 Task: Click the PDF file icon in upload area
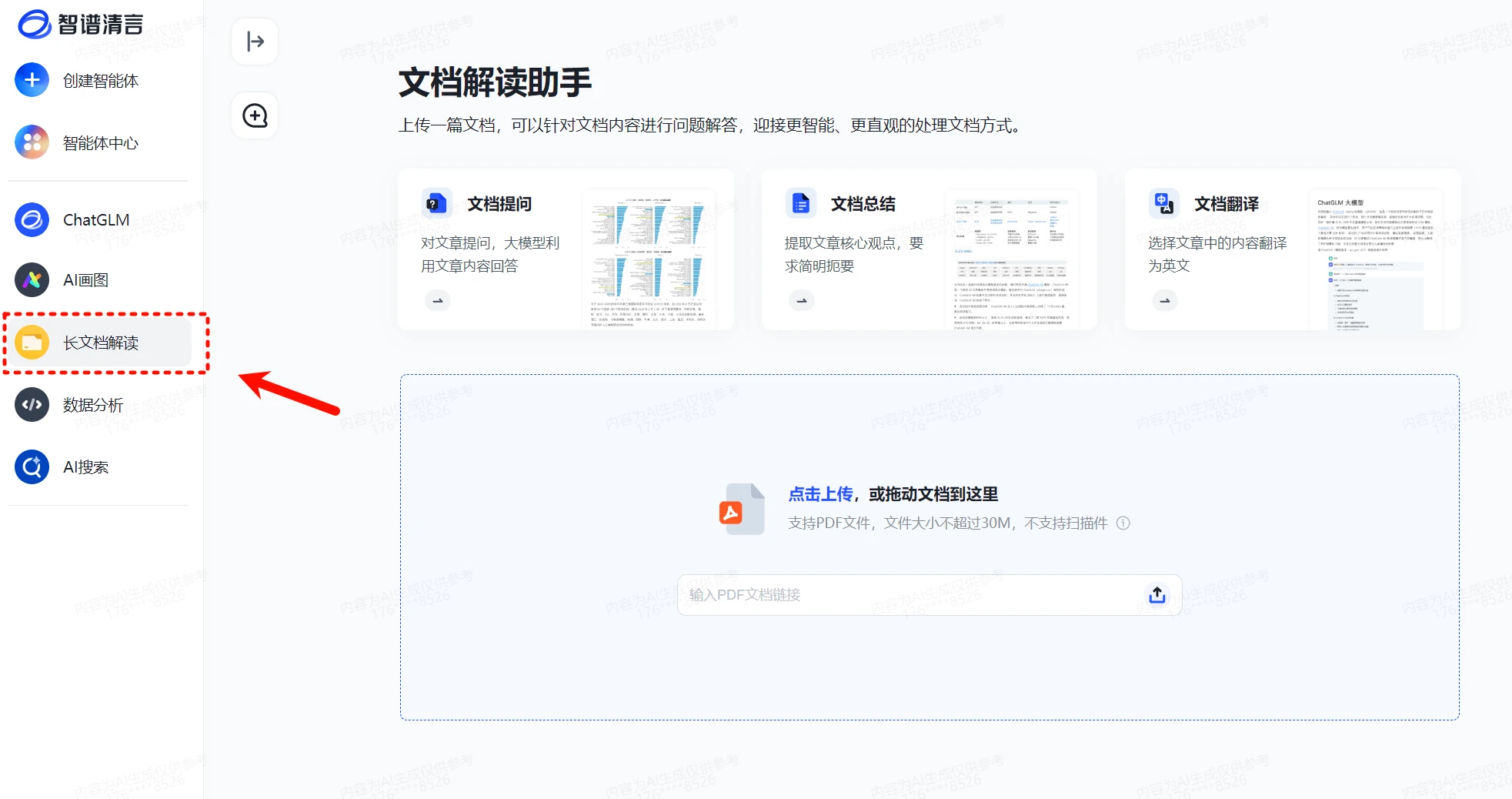pyautogui.click(x=742, y=509)
